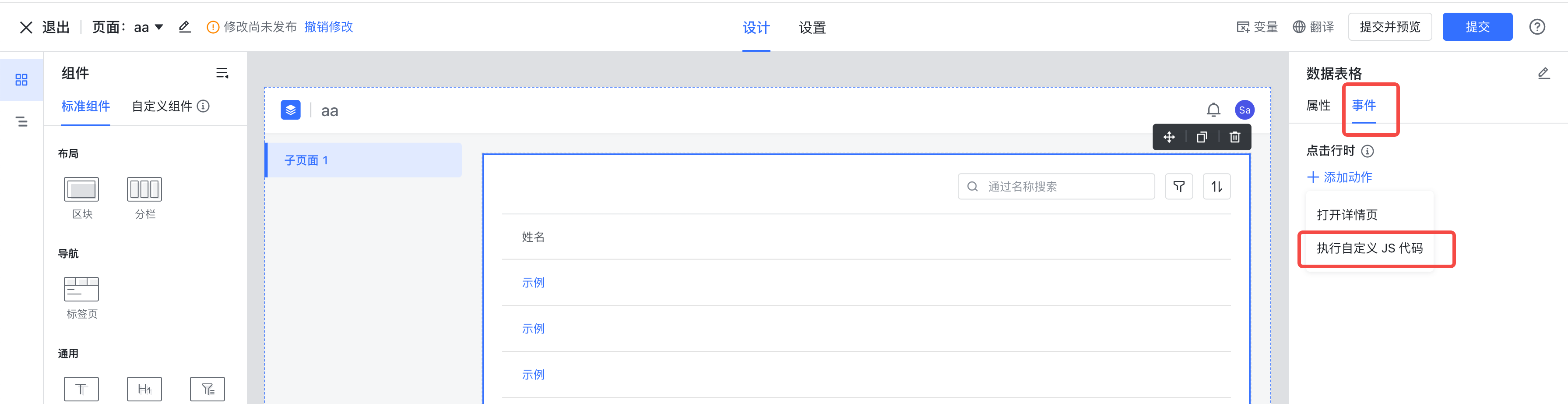Click the help question mark icon

[1536, 27]
